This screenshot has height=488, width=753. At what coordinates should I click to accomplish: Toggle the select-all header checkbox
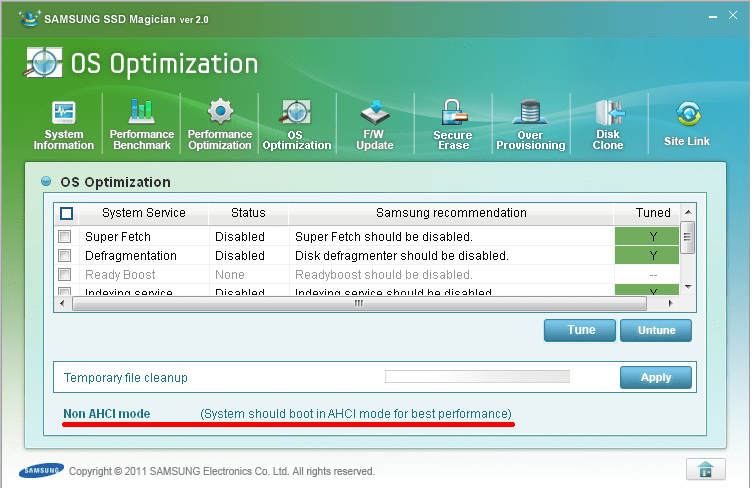[x=66, y=213]
